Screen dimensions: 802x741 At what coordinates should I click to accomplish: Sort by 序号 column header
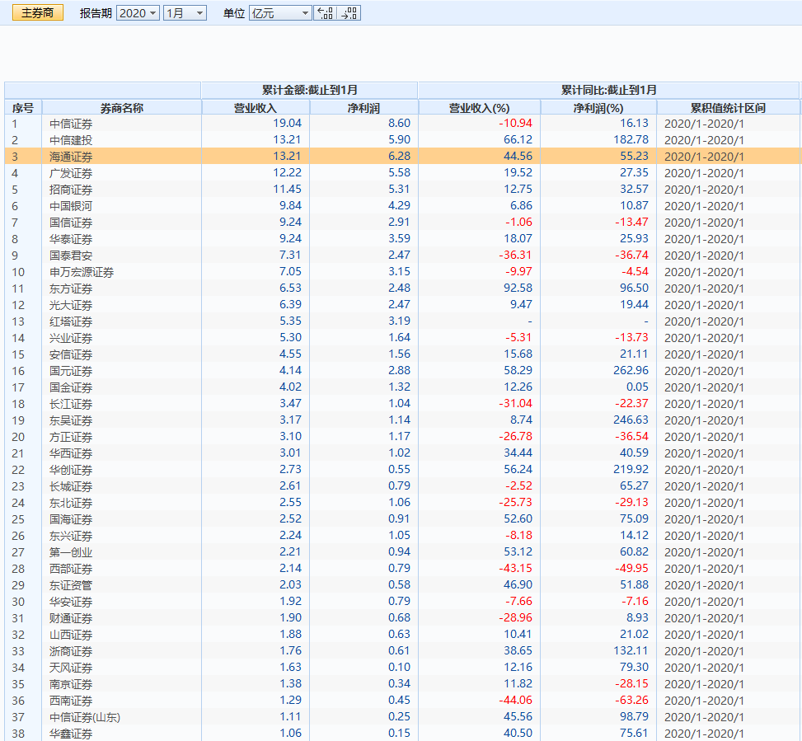tap(23, 108)
